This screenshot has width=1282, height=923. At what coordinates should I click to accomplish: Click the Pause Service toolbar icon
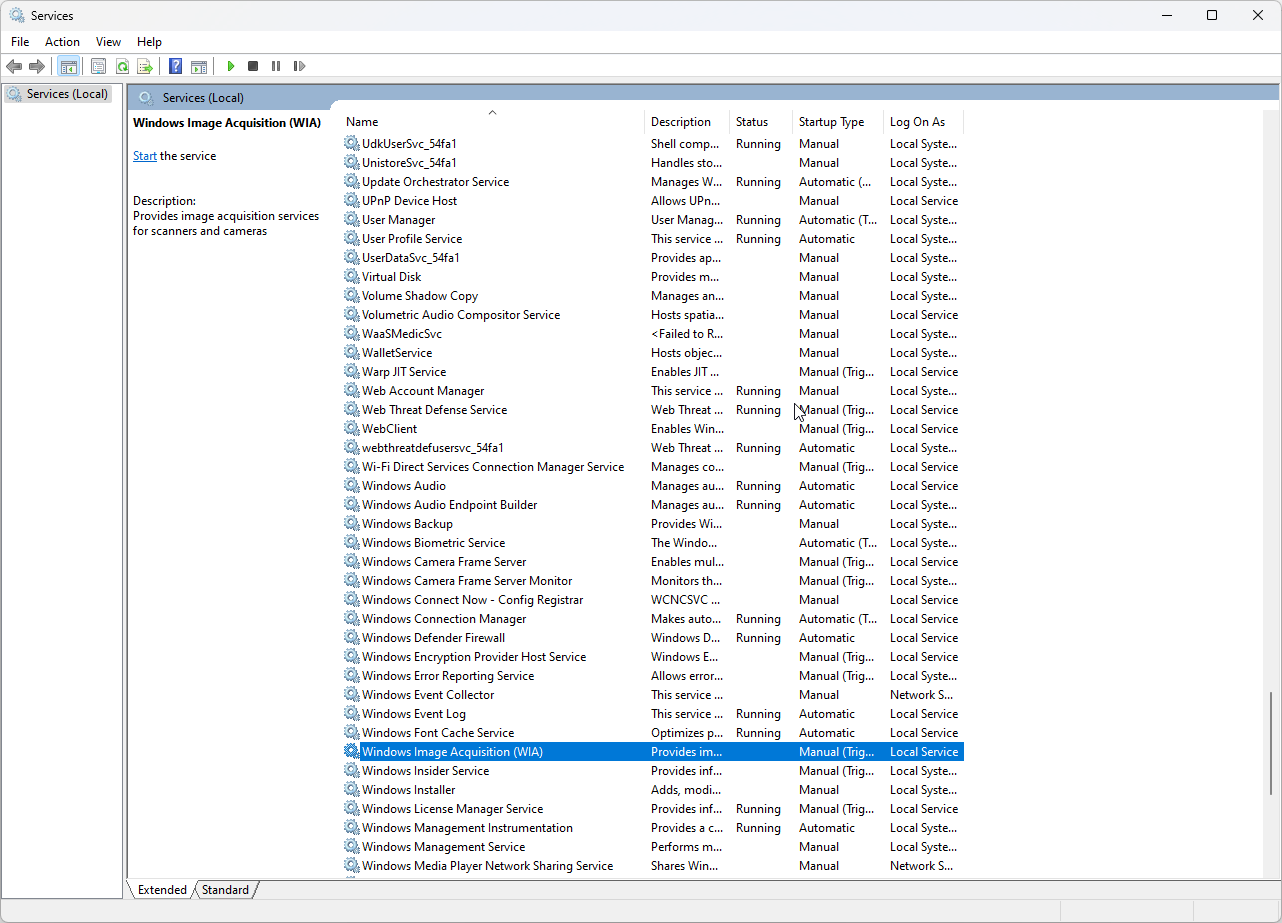point(276,66)
